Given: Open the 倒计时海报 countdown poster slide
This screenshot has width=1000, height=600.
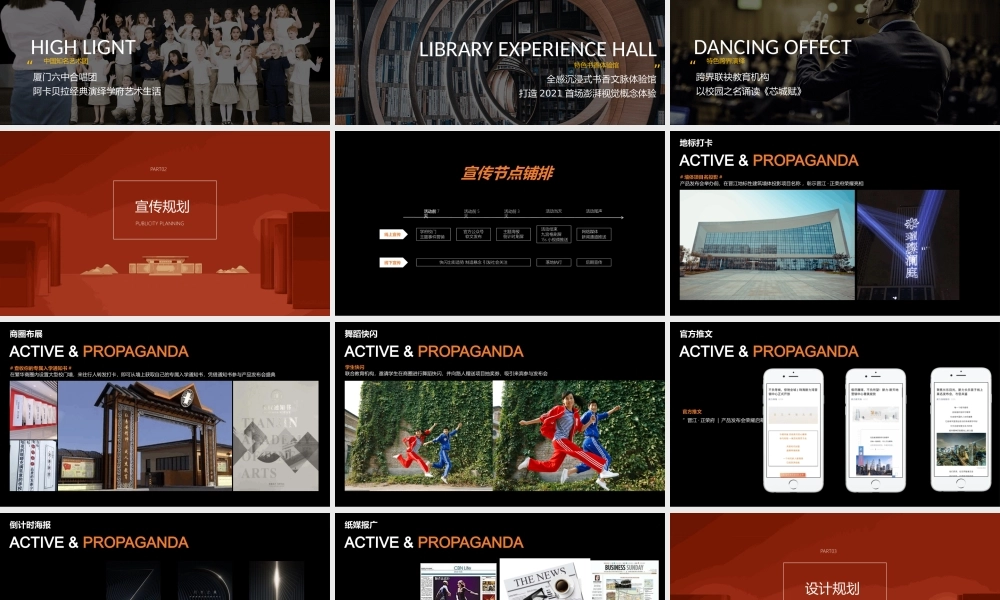Looking at the screenshot, I should pyautogui.click(x=165, y=556).
